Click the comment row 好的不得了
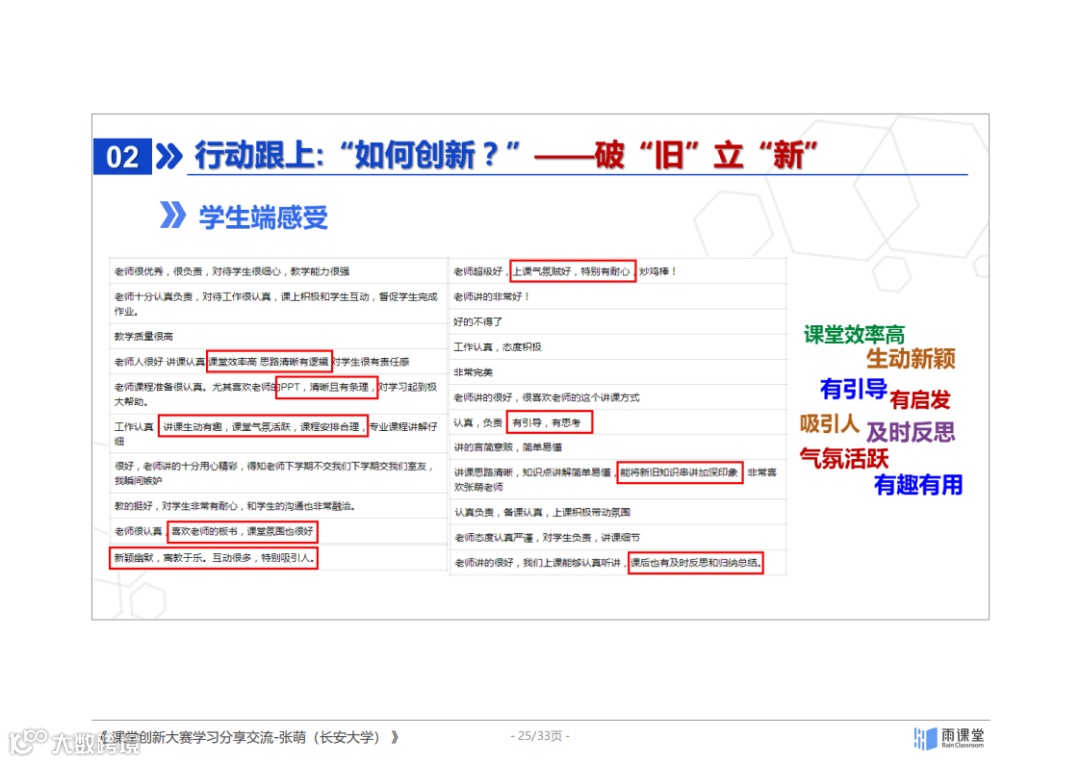Viewport: 1080px width, 763px height. coord(618,322)
